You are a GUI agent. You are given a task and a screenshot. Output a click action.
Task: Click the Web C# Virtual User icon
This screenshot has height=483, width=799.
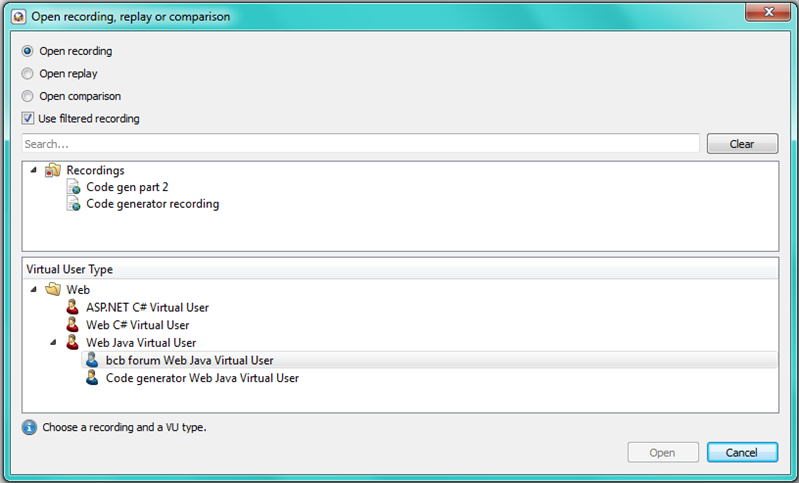(x=73, y=325)
